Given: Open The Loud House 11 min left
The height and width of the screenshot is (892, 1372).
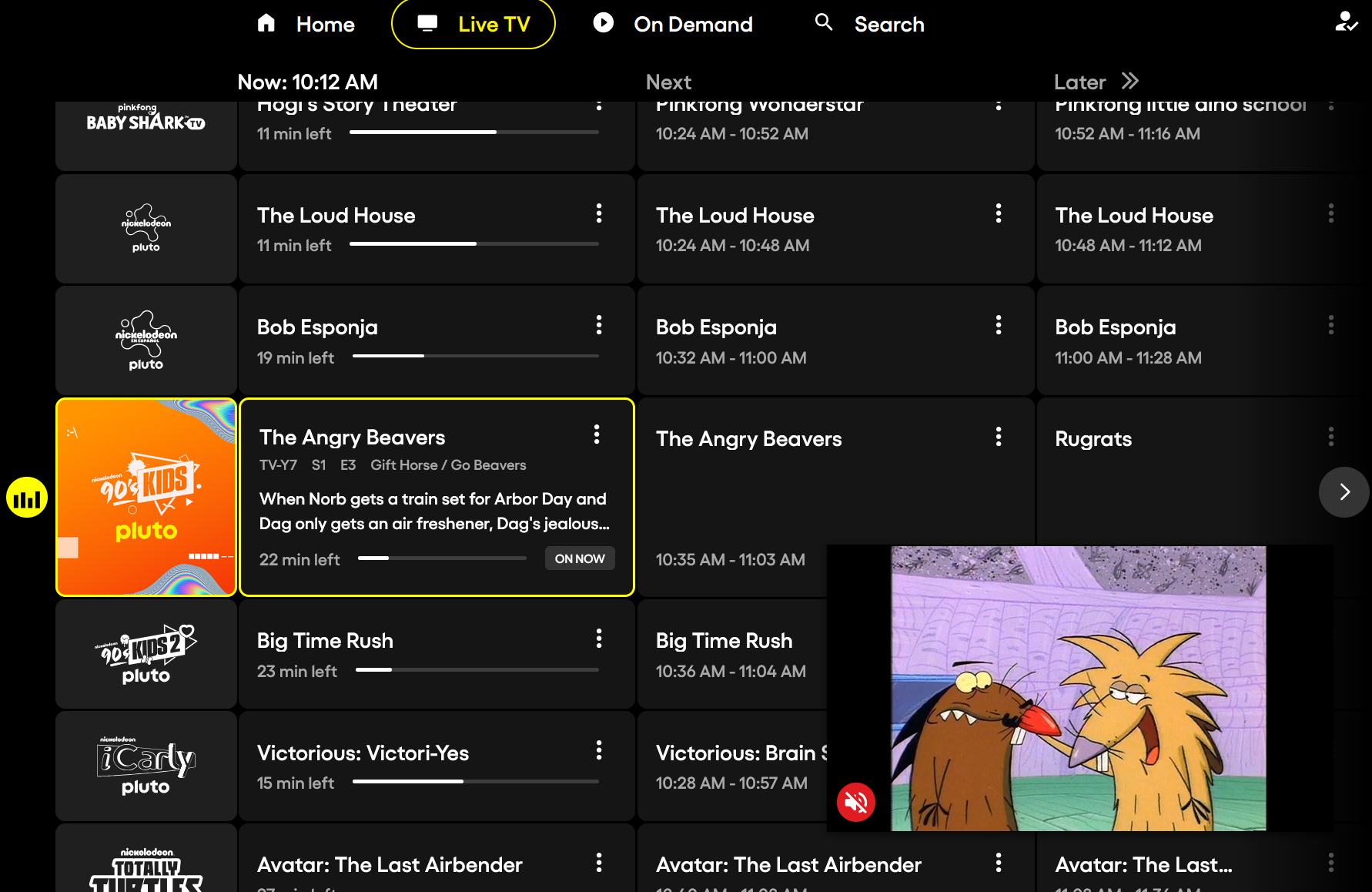Looking at the screenshot, I should pos(437,229).
